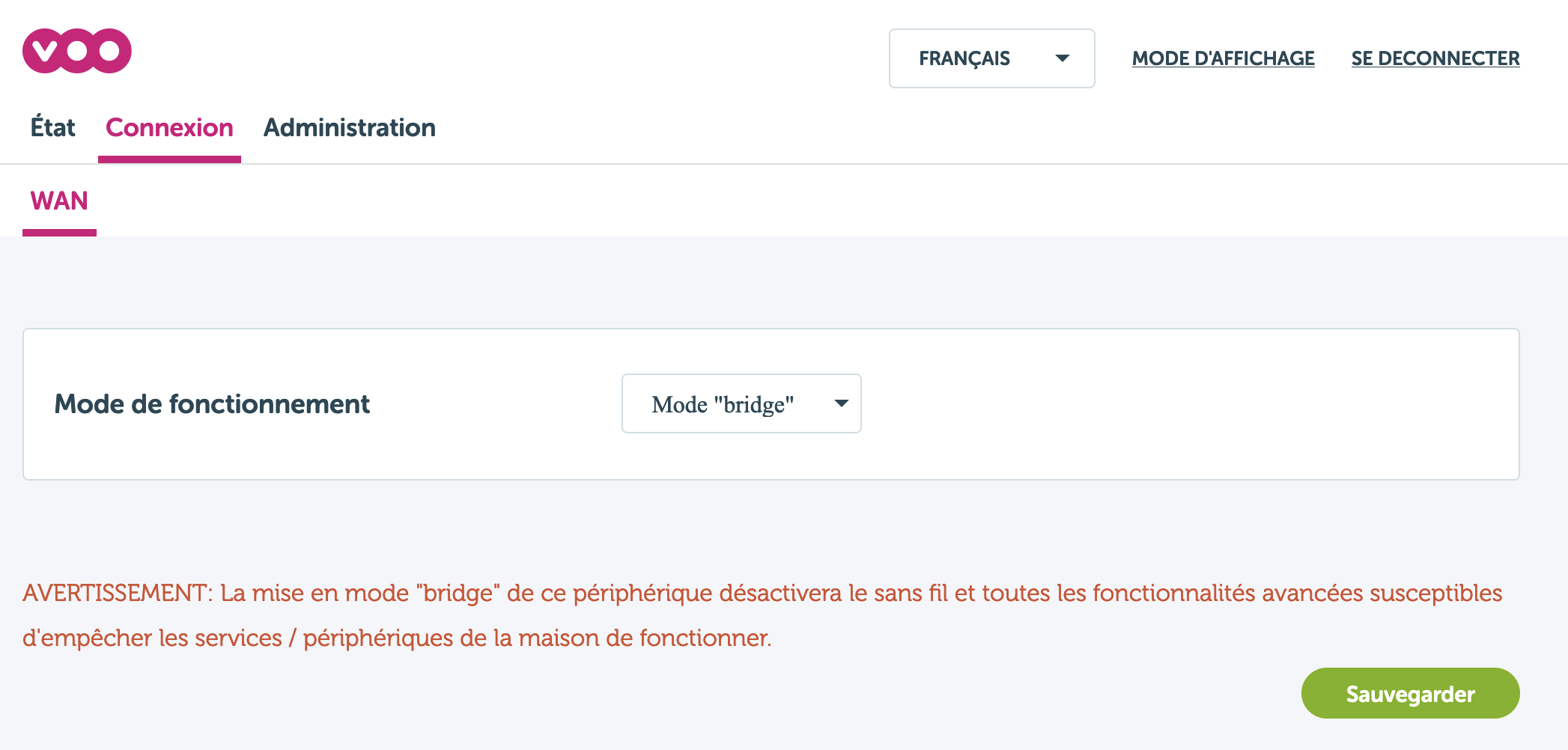
Task: Click the Mode "bridge" selected value text
Action: [x=723, y=405]
